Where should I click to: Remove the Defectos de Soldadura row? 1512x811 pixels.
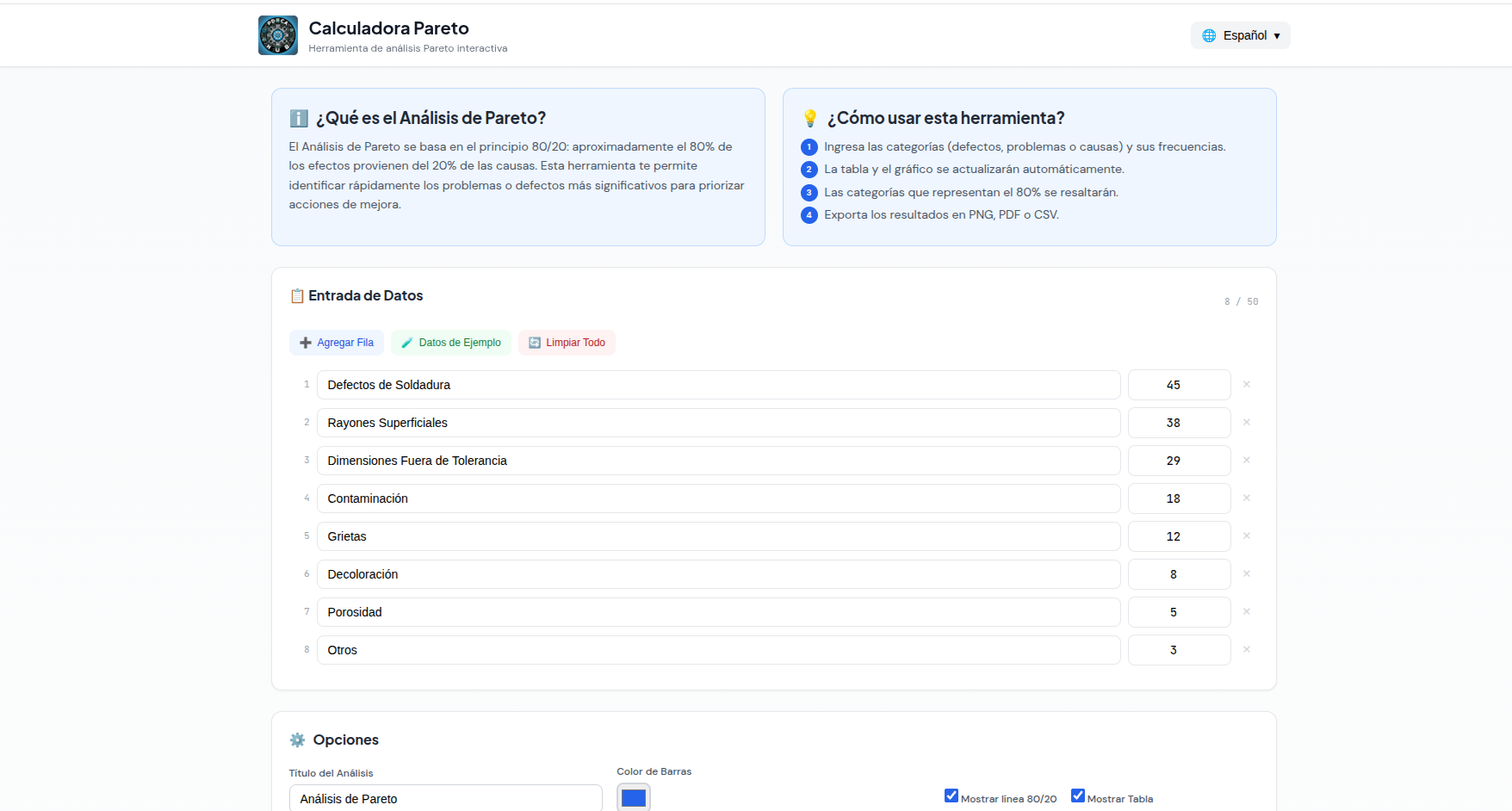click(x=1246, y=385)
